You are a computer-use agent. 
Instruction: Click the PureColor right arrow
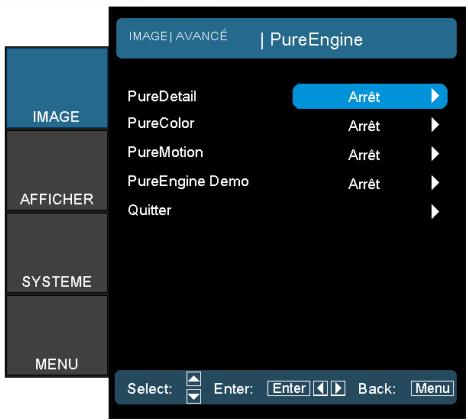point(435,125)
